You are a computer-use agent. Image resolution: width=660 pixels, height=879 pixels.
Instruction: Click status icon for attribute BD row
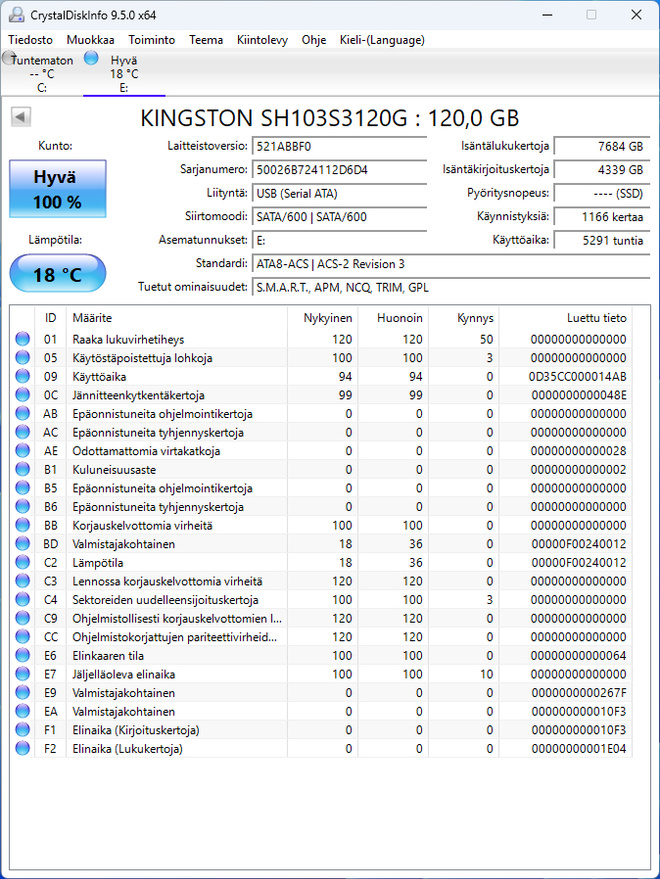[22, 543]
